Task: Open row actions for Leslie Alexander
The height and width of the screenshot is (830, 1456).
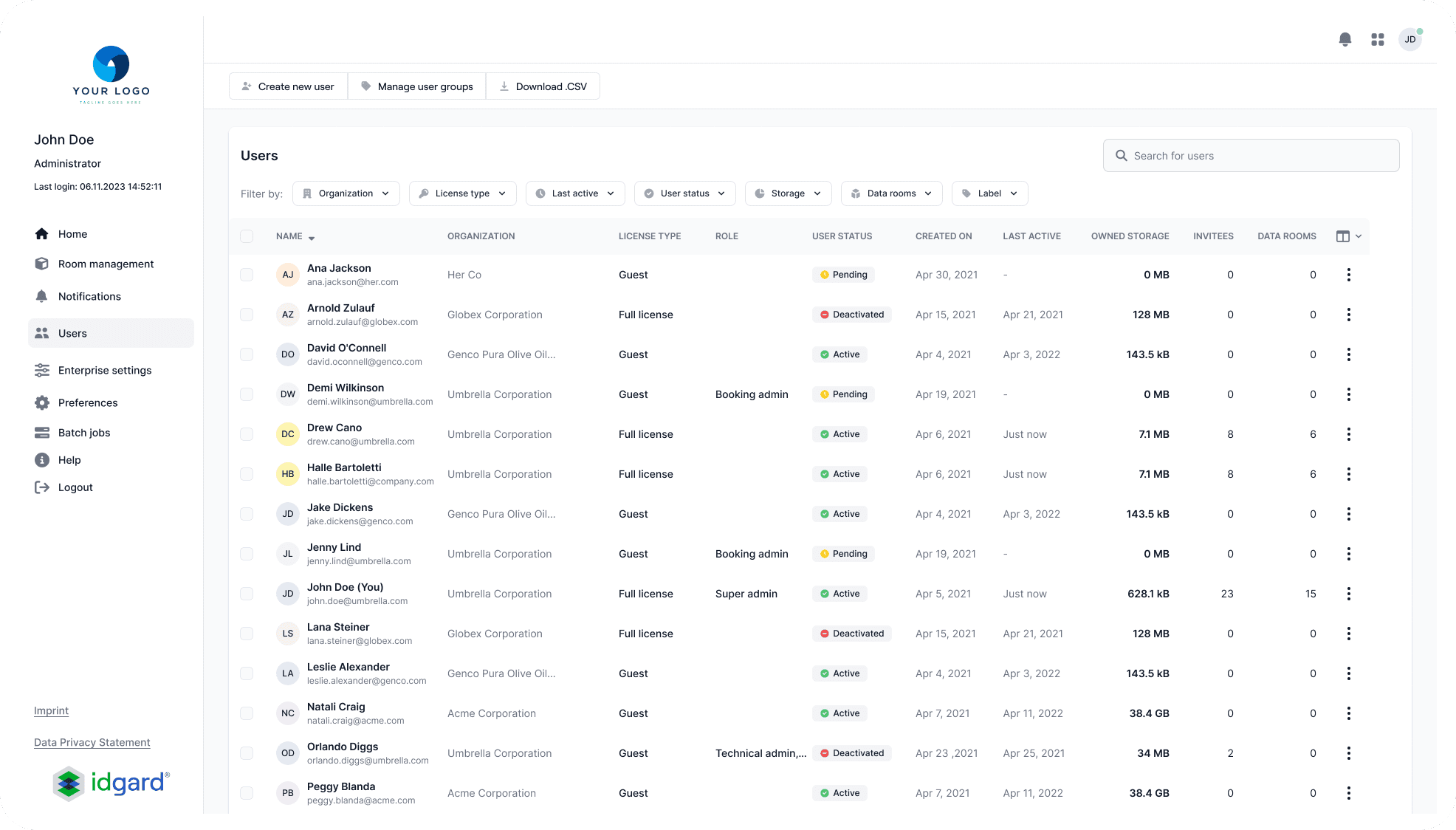Action: coord(1349,673)
